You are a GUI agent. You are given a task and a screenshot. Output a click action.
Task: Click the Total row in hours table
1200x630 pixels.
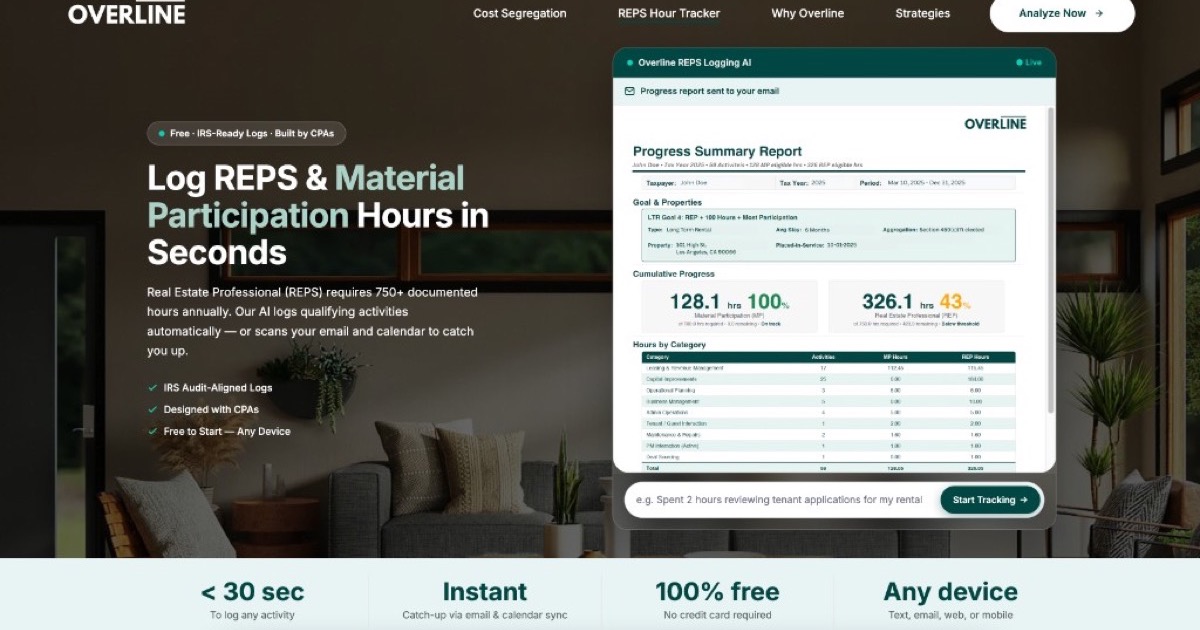pyautogui.click(x=828, y=467)
